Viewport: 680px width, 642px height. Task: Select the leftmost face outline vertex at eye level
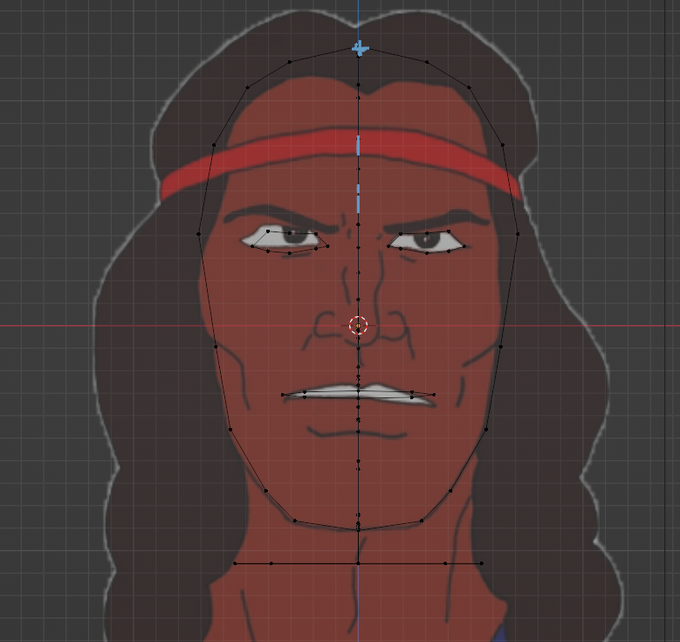199,234
